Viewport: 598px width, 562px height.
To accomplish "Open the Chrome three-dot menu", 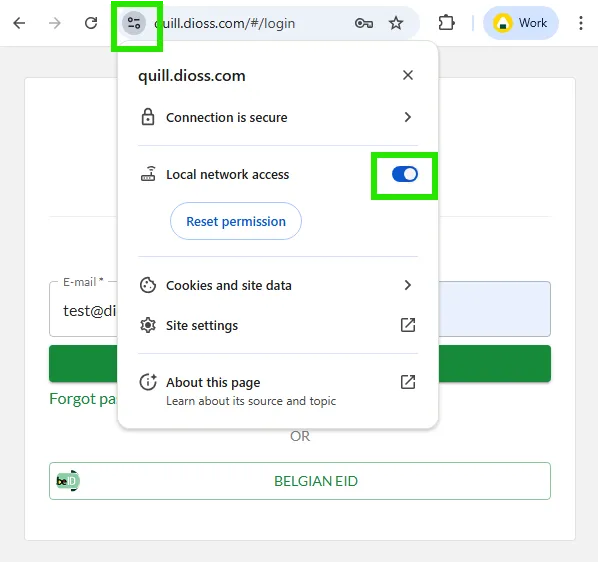I will click(580, 23).
